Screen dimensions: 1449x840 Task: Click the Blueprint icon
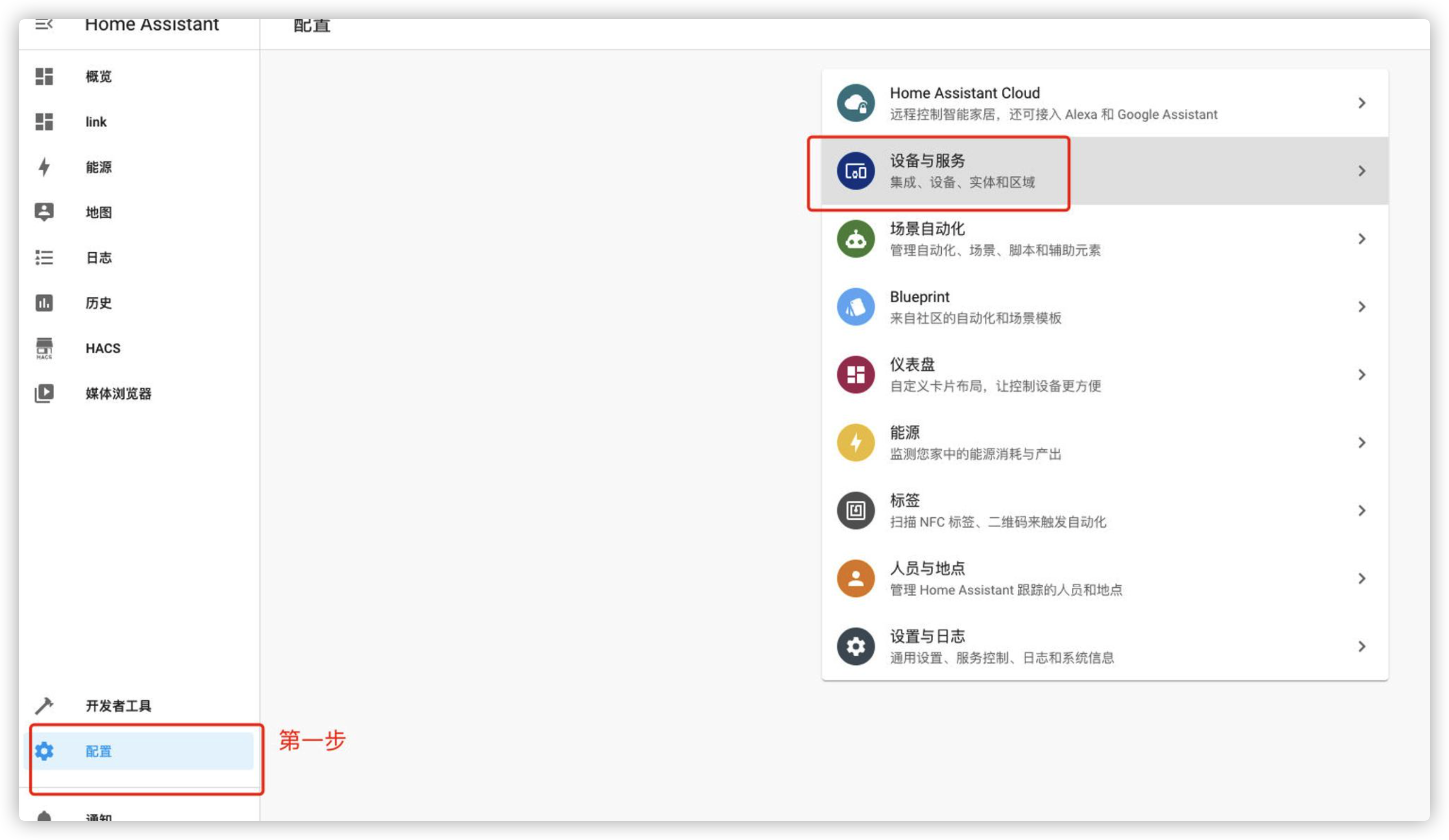click(856, 306)
